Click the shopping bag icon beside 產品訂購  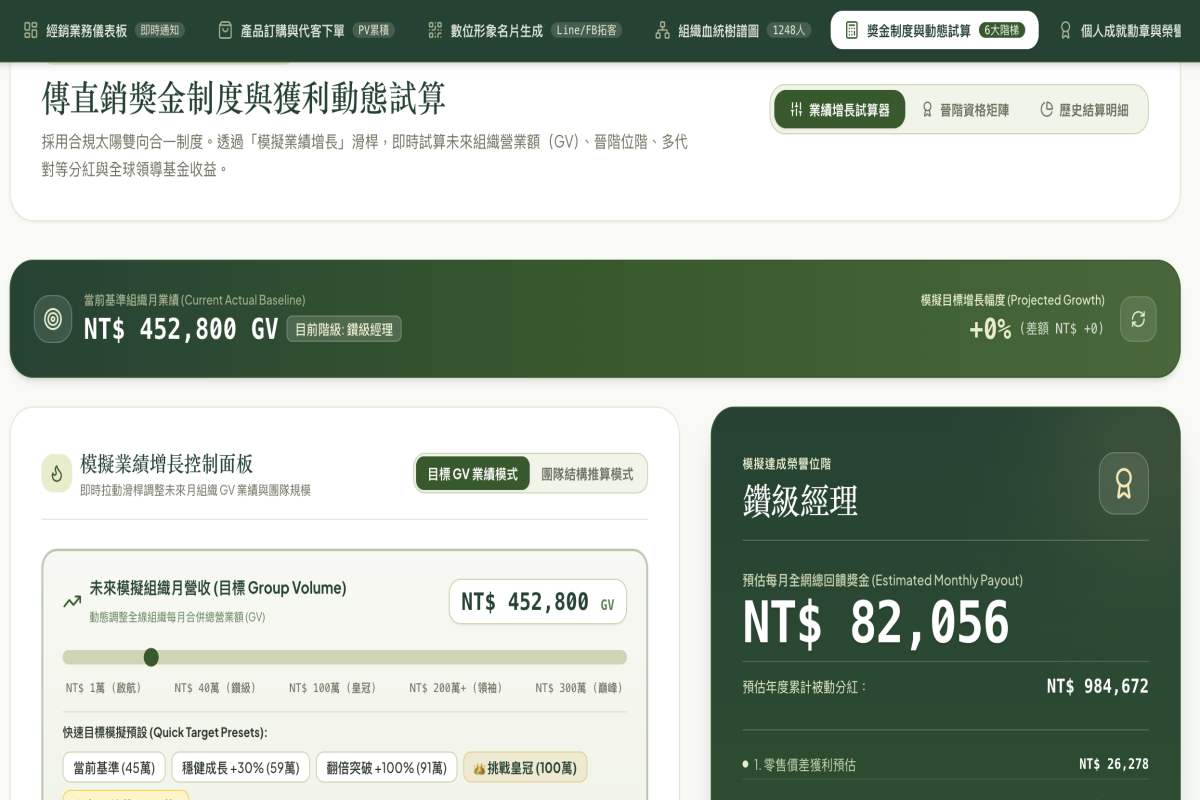tap(225, 30)
